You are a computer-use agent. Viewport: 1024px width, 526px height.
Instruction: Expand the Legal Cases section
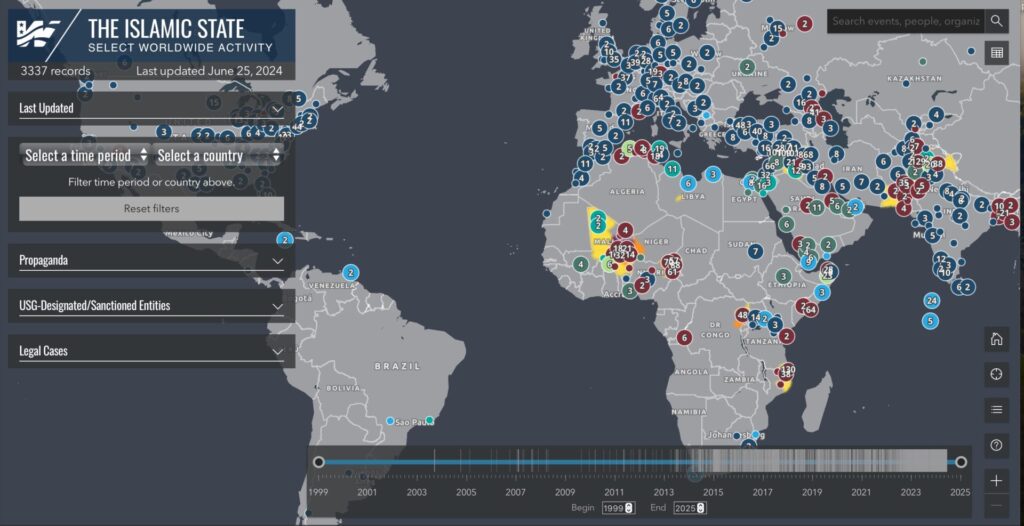[x=152, y=351]
